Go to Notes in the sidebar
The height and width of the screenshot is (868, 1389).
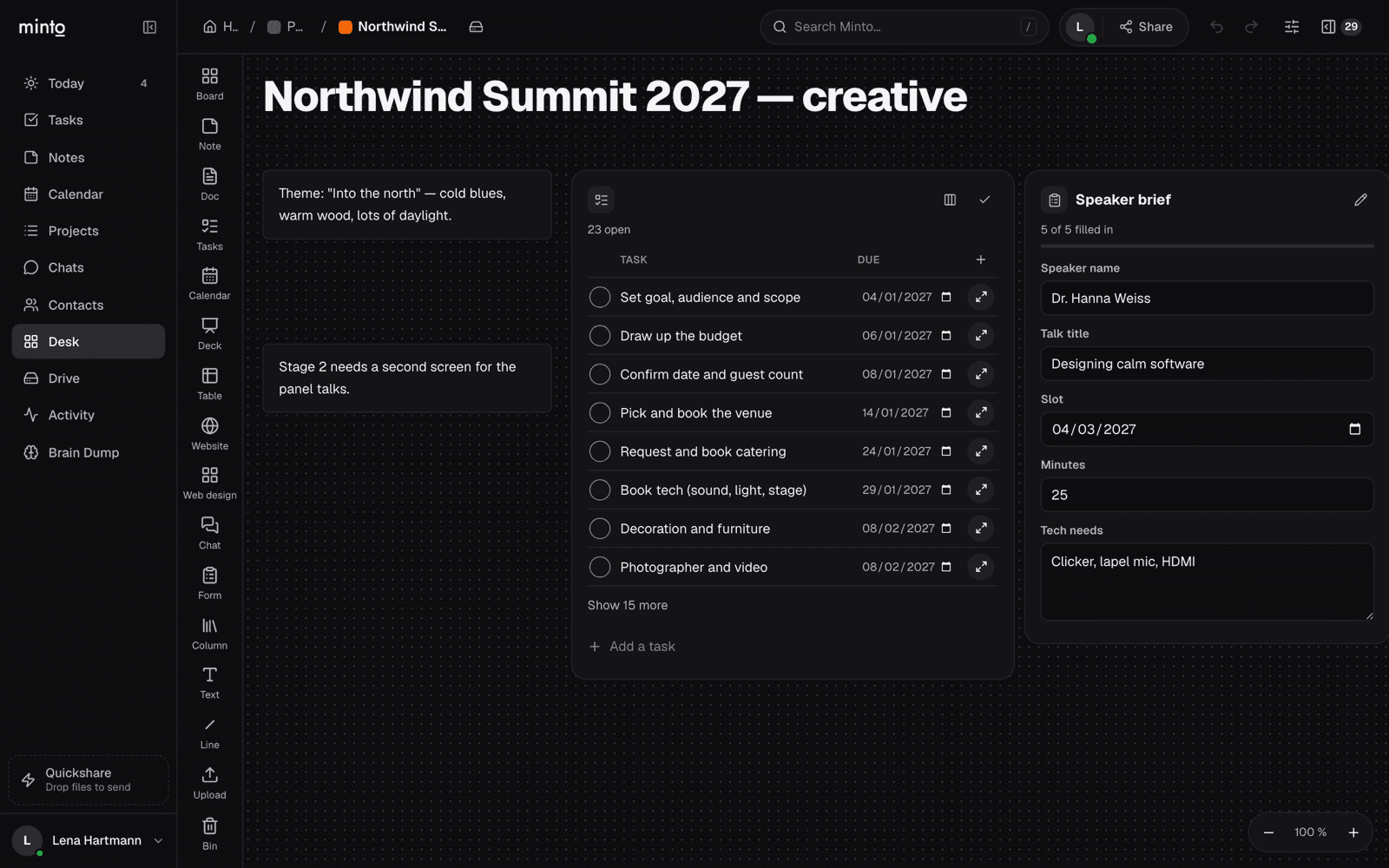(88, 157)
